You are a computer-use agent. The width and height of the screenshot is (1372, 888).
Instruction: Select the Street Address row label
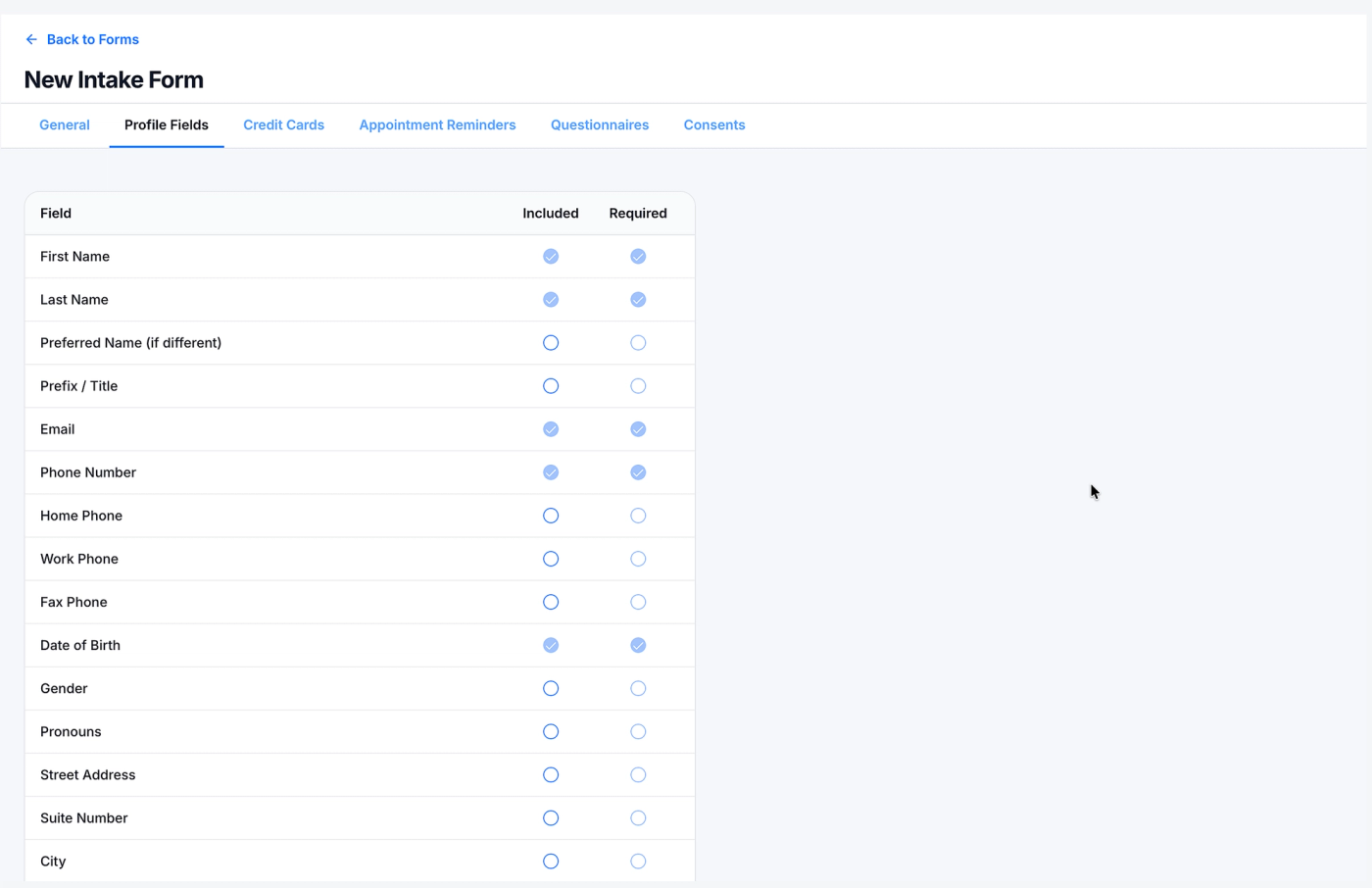tap(88, 774)
